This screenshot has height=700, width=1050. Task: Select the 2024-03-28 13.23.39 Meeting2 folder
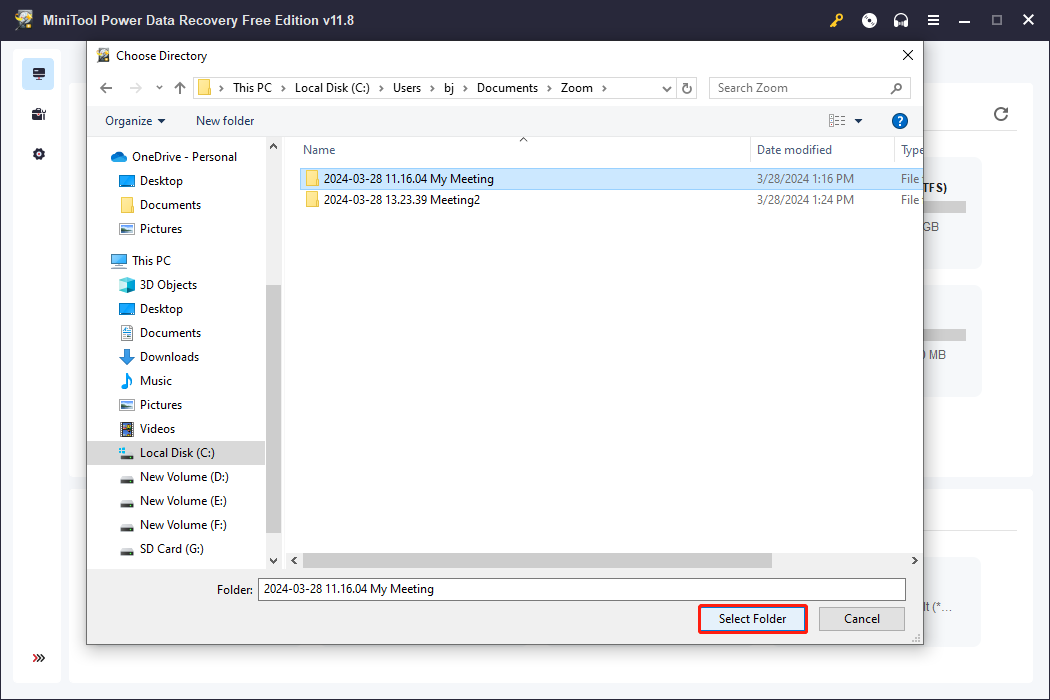402,200
